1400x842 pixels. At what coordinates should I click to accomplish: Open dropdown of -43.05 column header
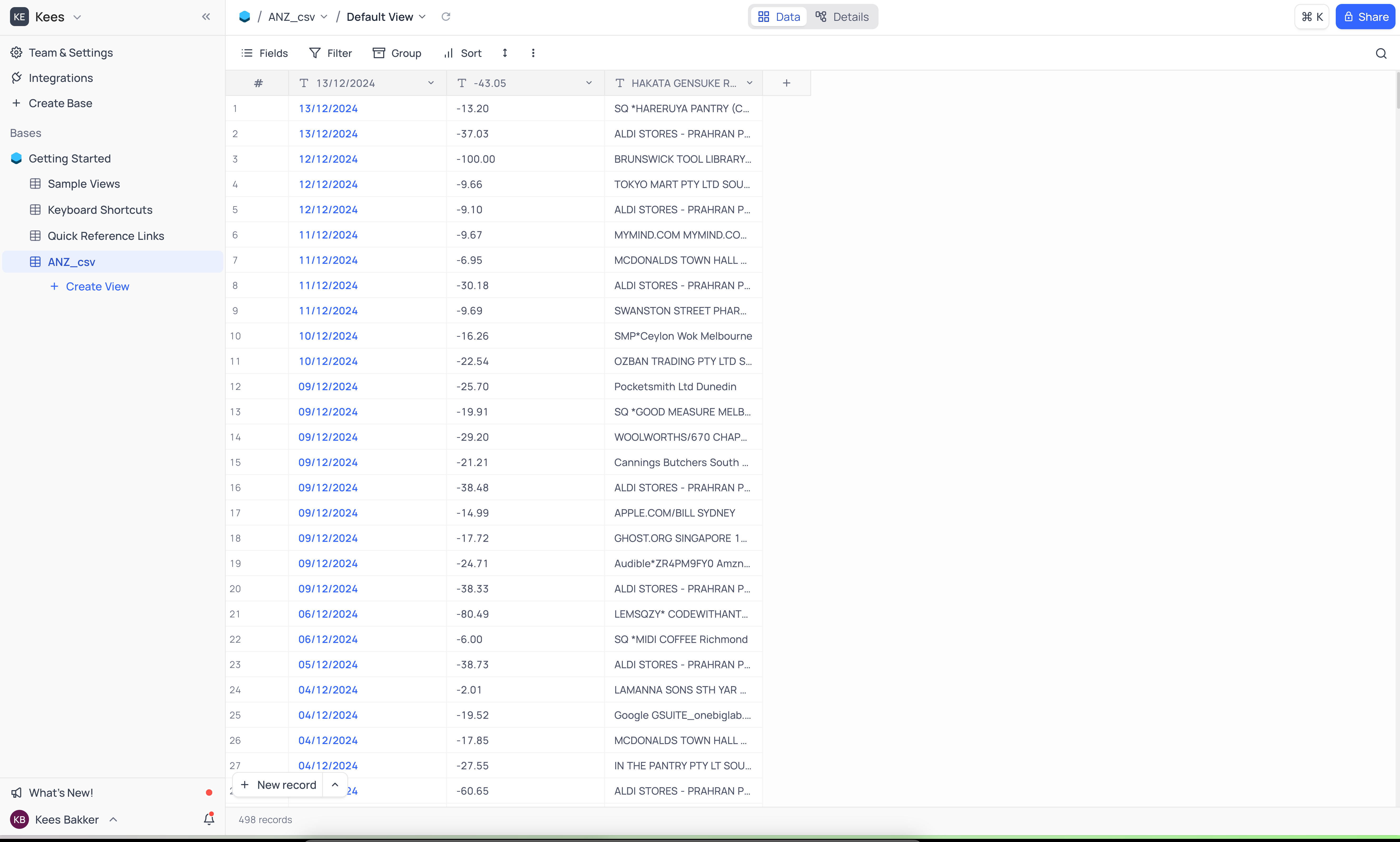[589, 83]
